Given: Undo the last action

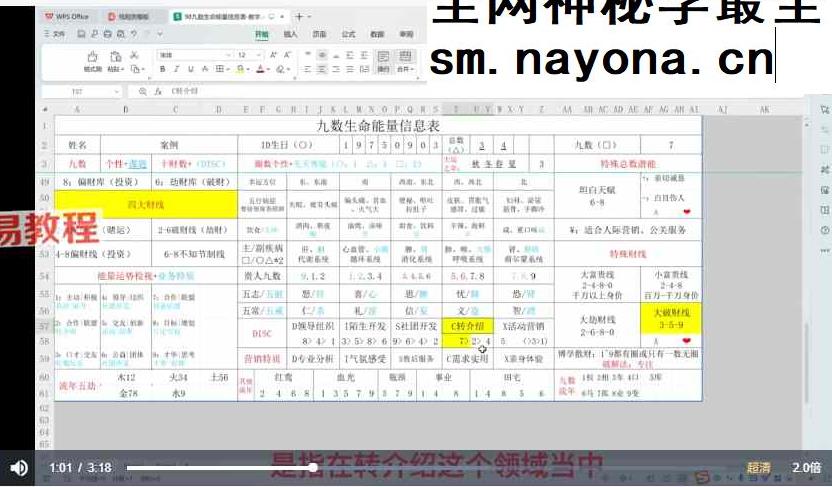Looking at the screenshot, I should pyautogui.click(x=134, y=34).
